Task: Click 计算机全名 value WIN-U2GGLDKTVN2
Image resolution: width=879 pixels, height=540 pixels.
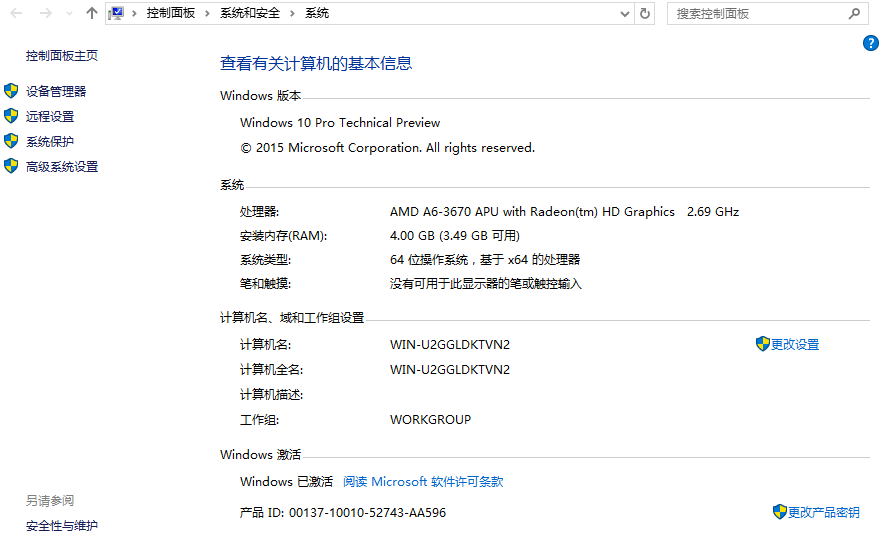Action: (450, 370)
